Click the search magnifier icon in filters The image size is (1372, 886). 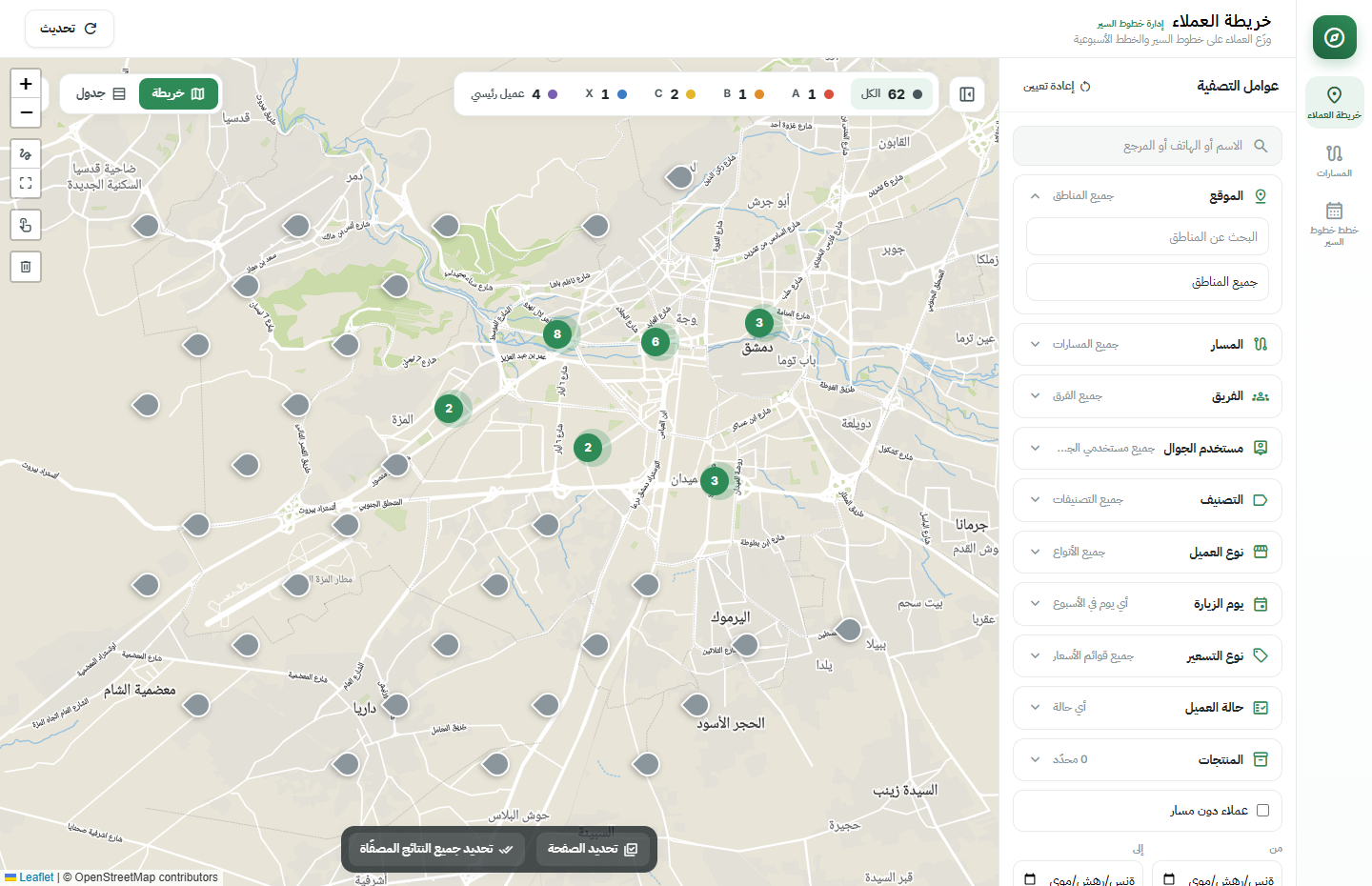[1261, 146]
